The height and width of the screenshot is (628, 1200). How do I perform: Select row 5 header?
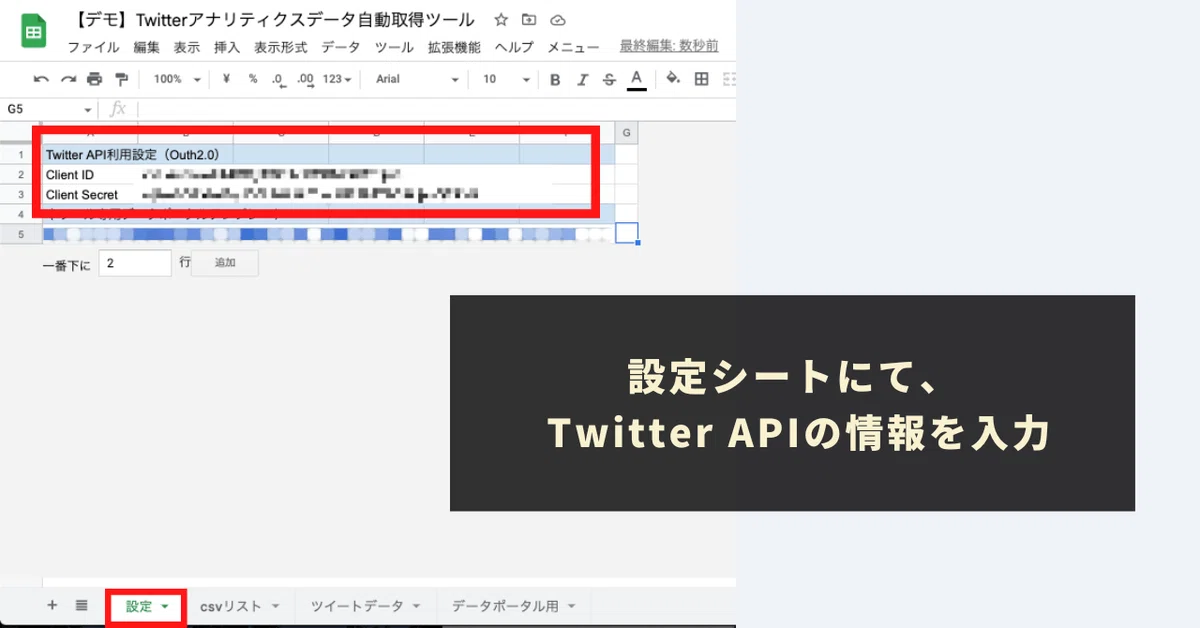coord(20,234)
